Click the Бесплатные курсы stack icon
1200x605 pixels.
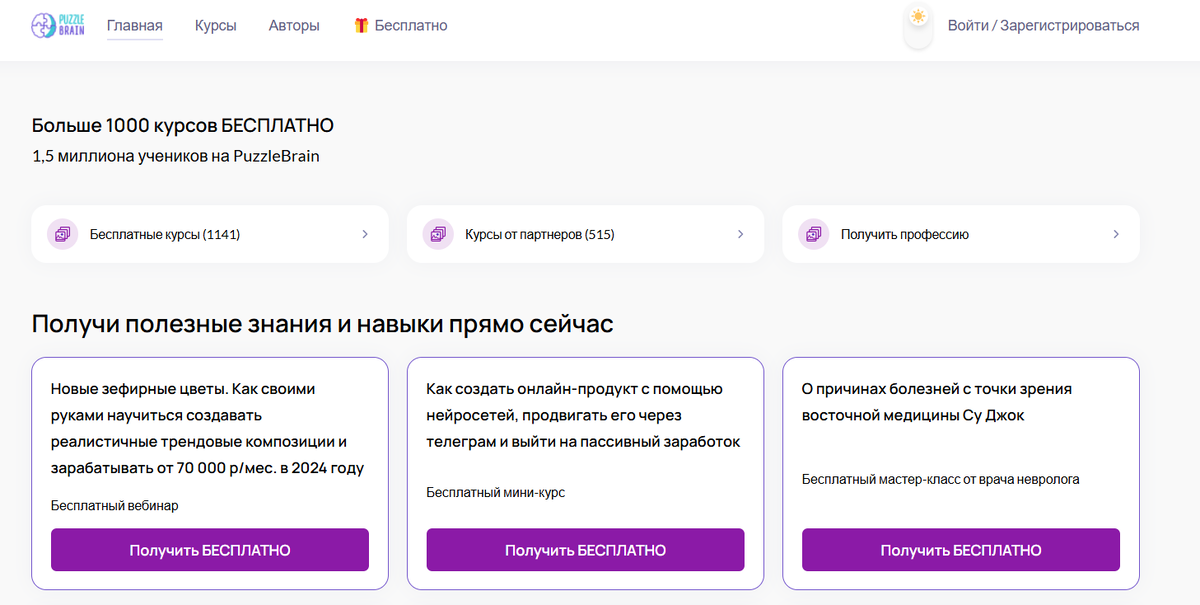pyautogui.click(x=62, y=234)
